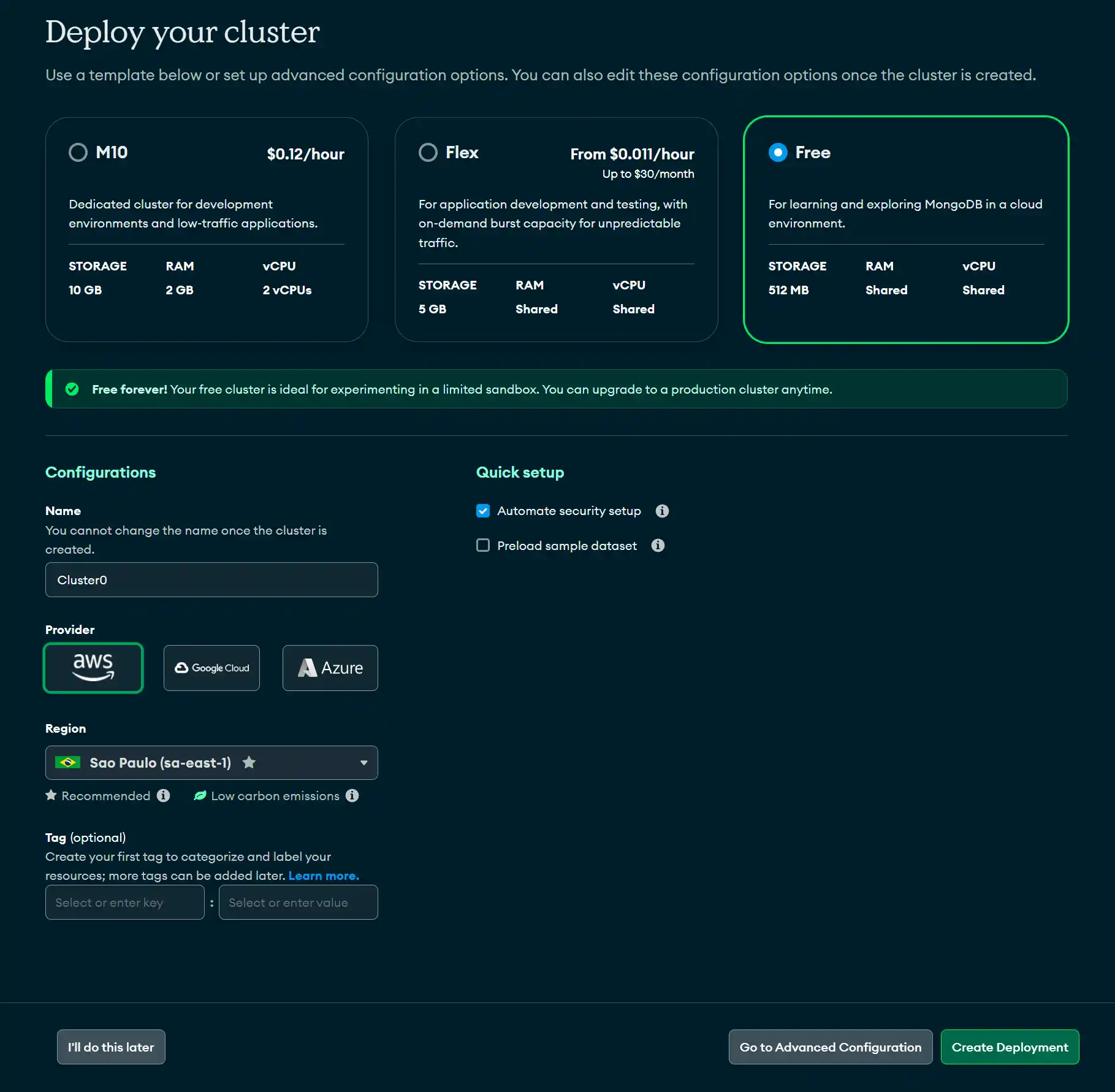
Task: Click the 2 GB RAM value on M10 card
Action: (x=180, y=290)
